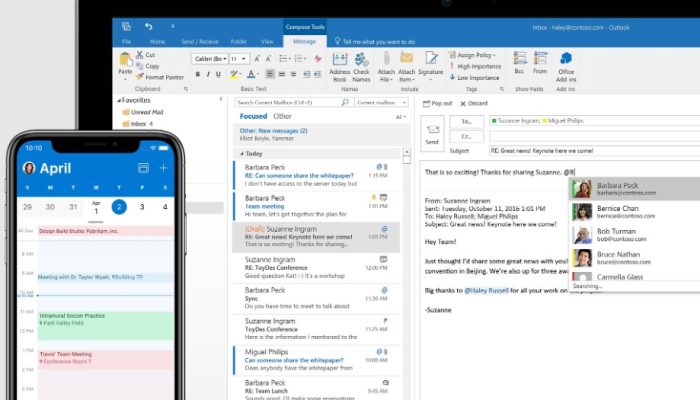Tap date 2 on phone calendar

click(119, 207)
